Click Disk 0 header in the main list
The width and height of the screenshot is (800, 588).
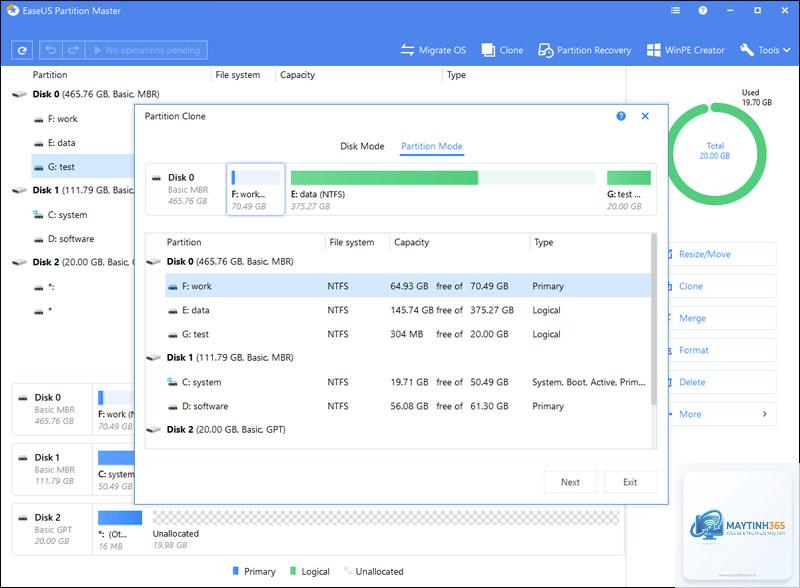(x=95, y=94)
